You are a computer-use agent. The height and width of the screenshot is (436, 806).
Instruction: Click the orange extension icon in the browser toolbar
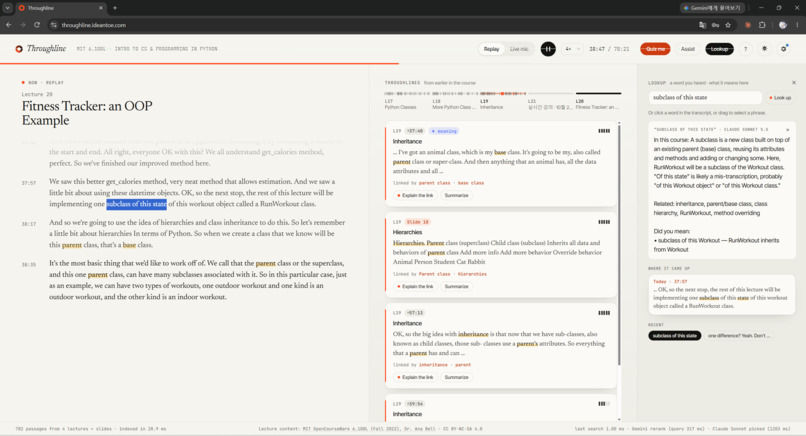point(747,25)
